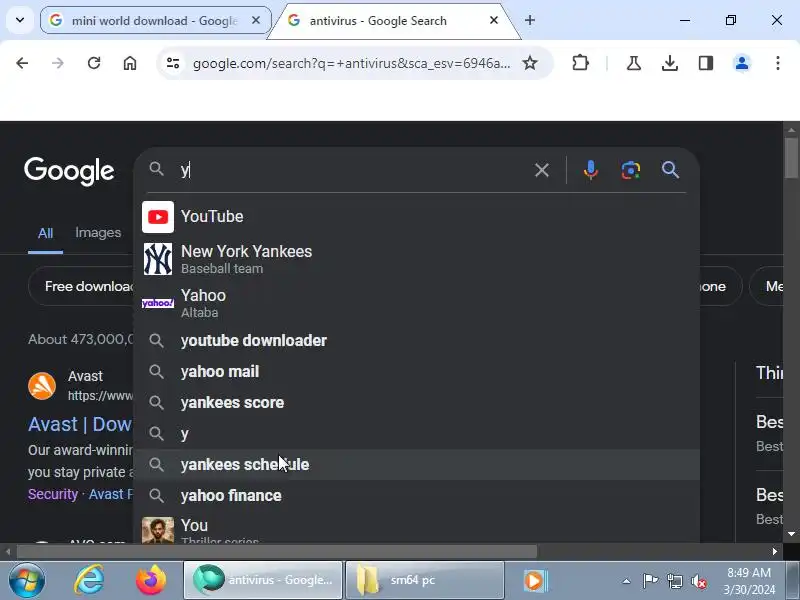The height and width of the screenshot is (600, 800).
Task: Toggle the side panel icon
Action: pos(706,63)
